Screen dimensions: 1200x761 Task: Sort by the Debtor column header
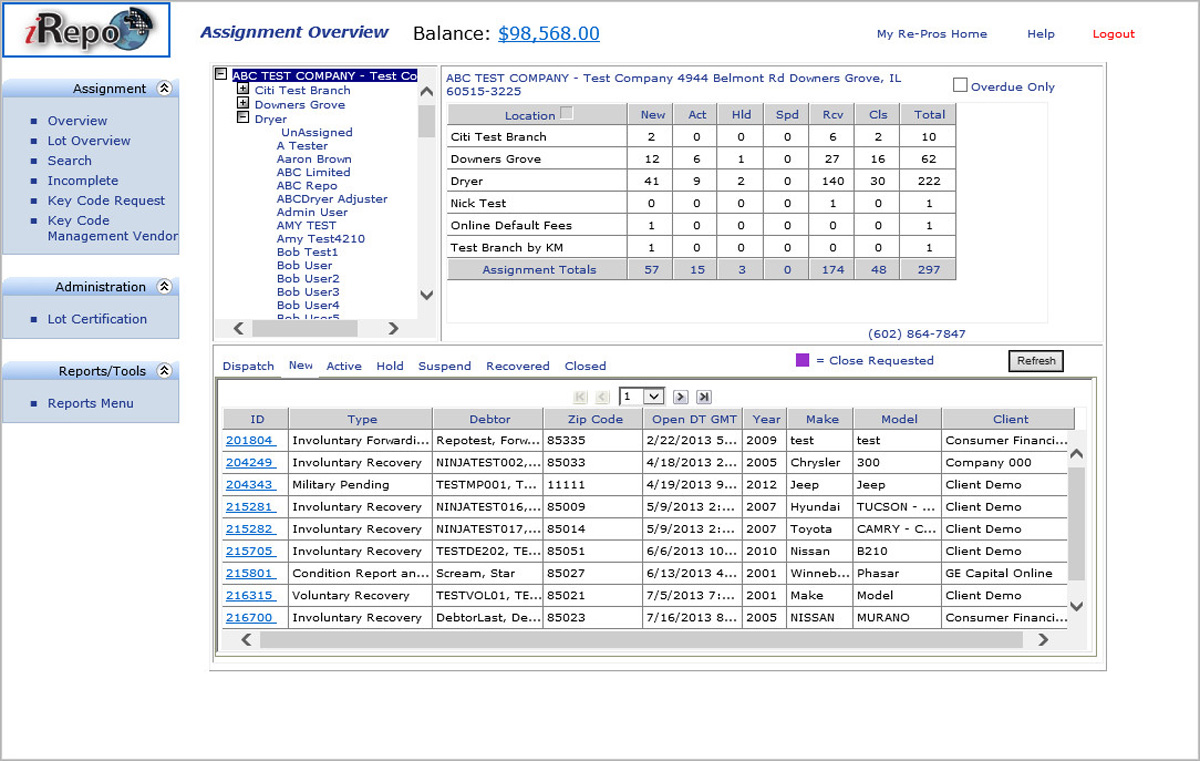tap(489, 419)
